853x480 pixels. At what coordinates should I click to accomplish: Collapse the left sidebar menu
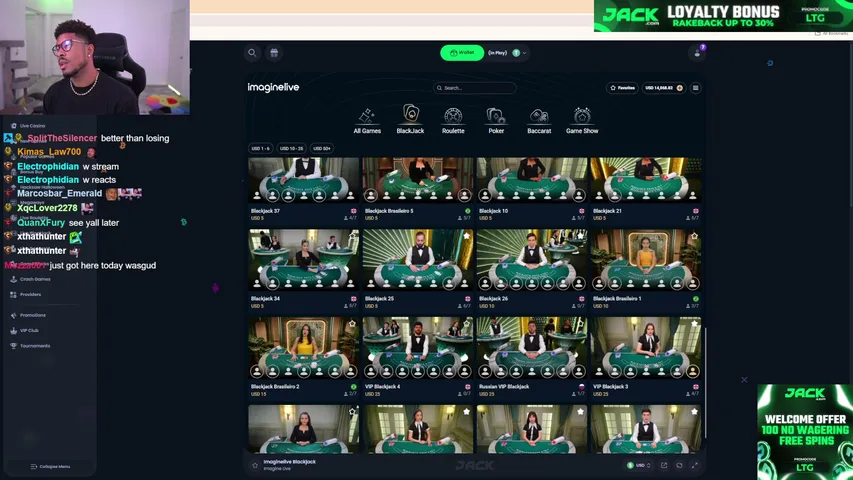(51, 466)
